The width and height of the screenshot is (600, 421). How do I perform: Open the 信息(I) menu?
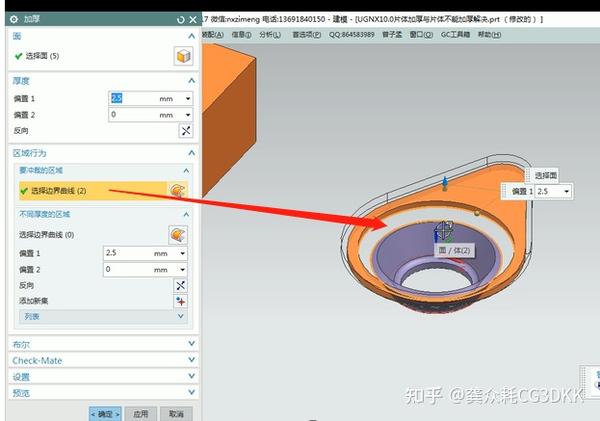[x=241, y=35]
